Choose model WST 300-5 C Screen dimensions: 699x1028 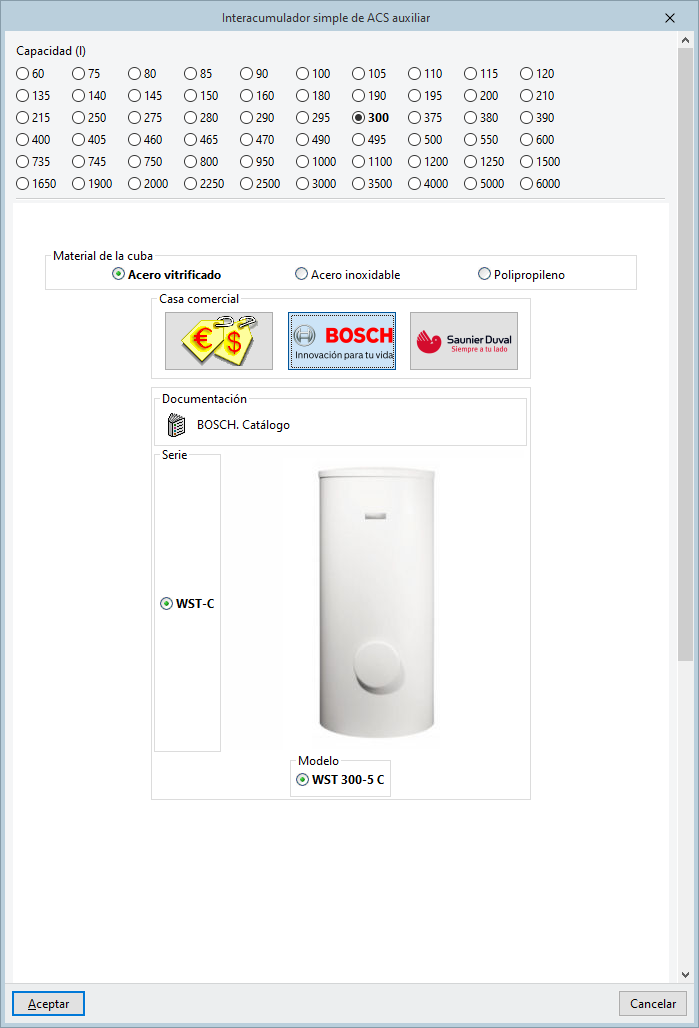coord(340,780)
